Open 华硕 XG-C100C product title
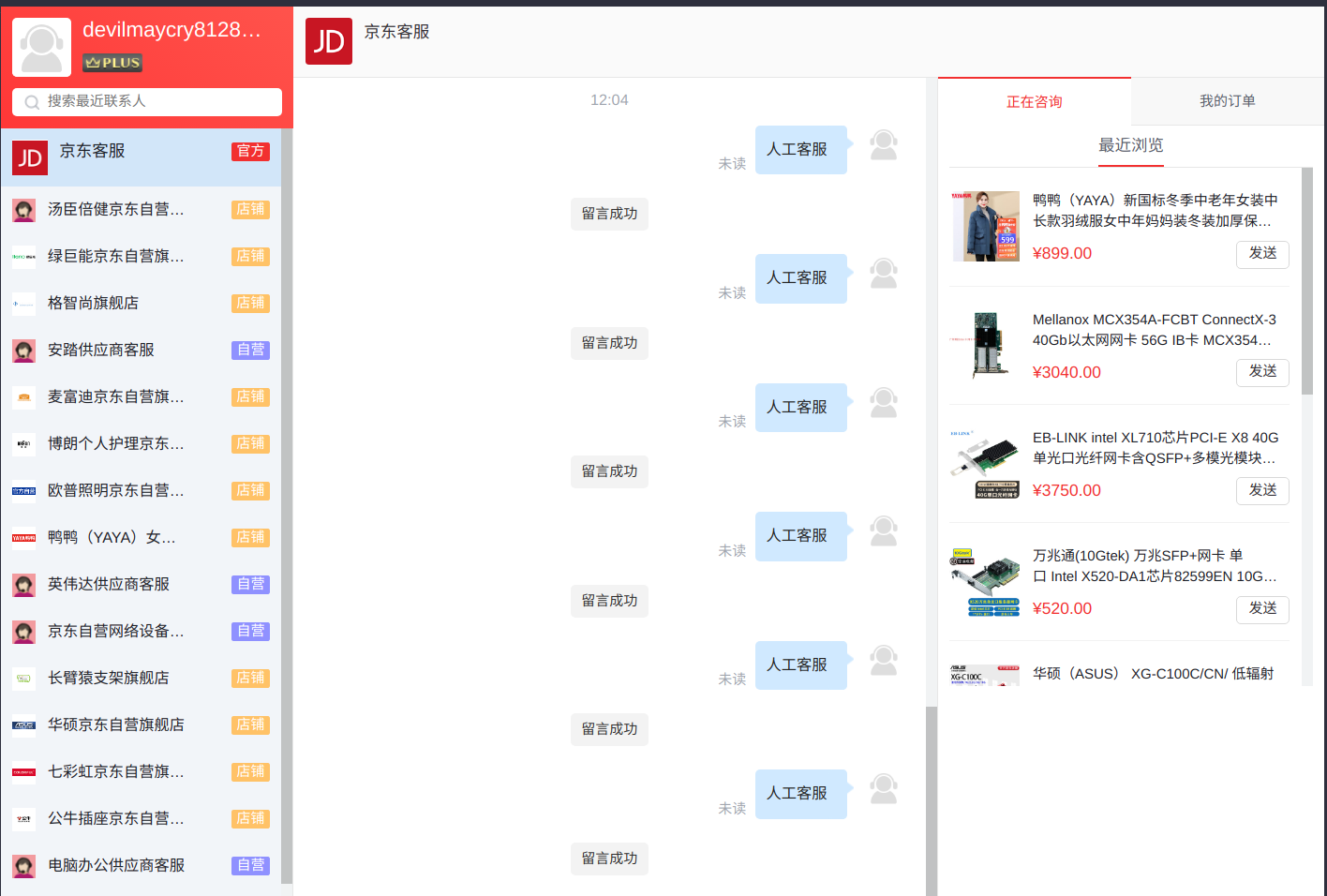Image resolution: width=1327 pixels, height=896 pixels. [1153, 674]
